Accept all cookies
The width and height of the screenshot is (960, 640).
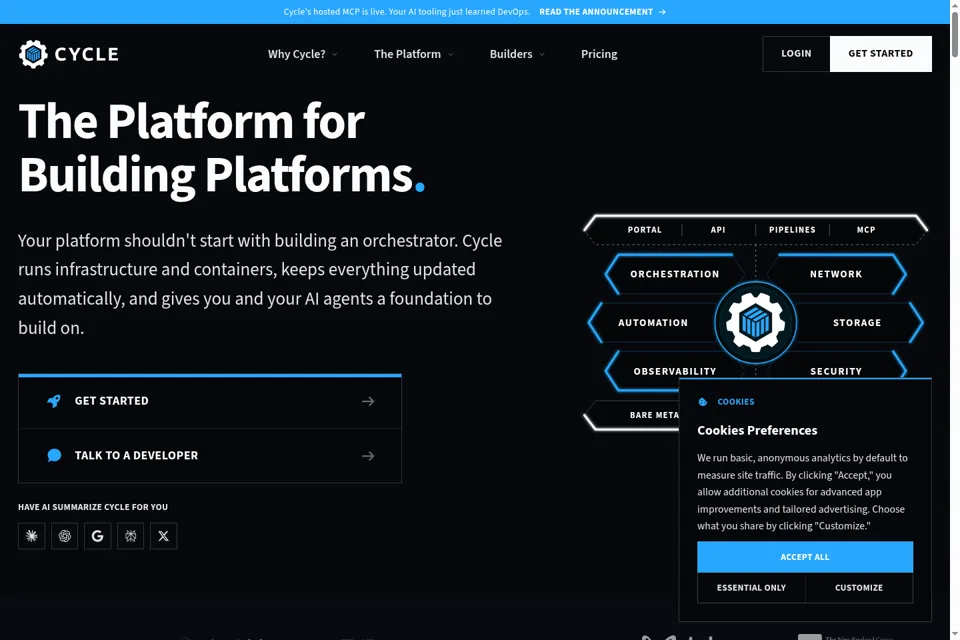coord(804,557)
